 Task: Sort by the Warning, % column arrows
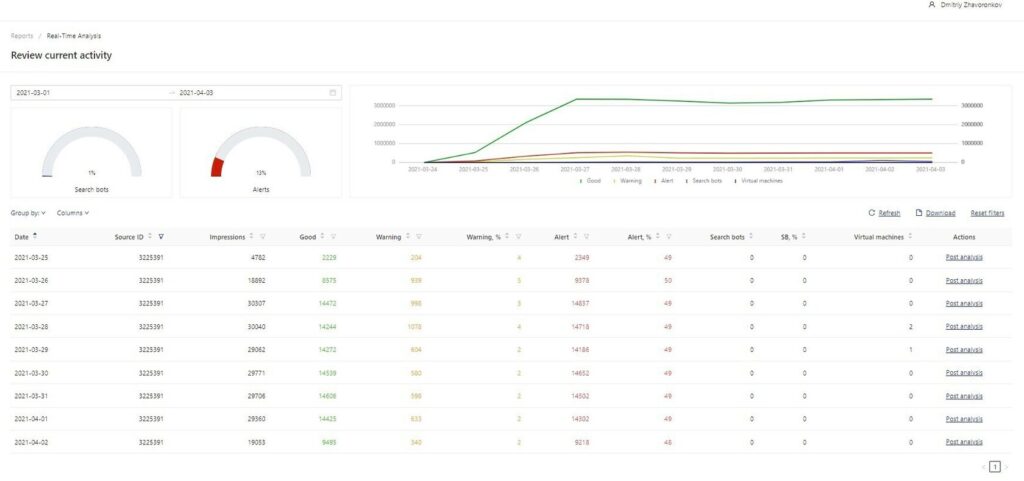pyautogui.click(x=506, y=237)
